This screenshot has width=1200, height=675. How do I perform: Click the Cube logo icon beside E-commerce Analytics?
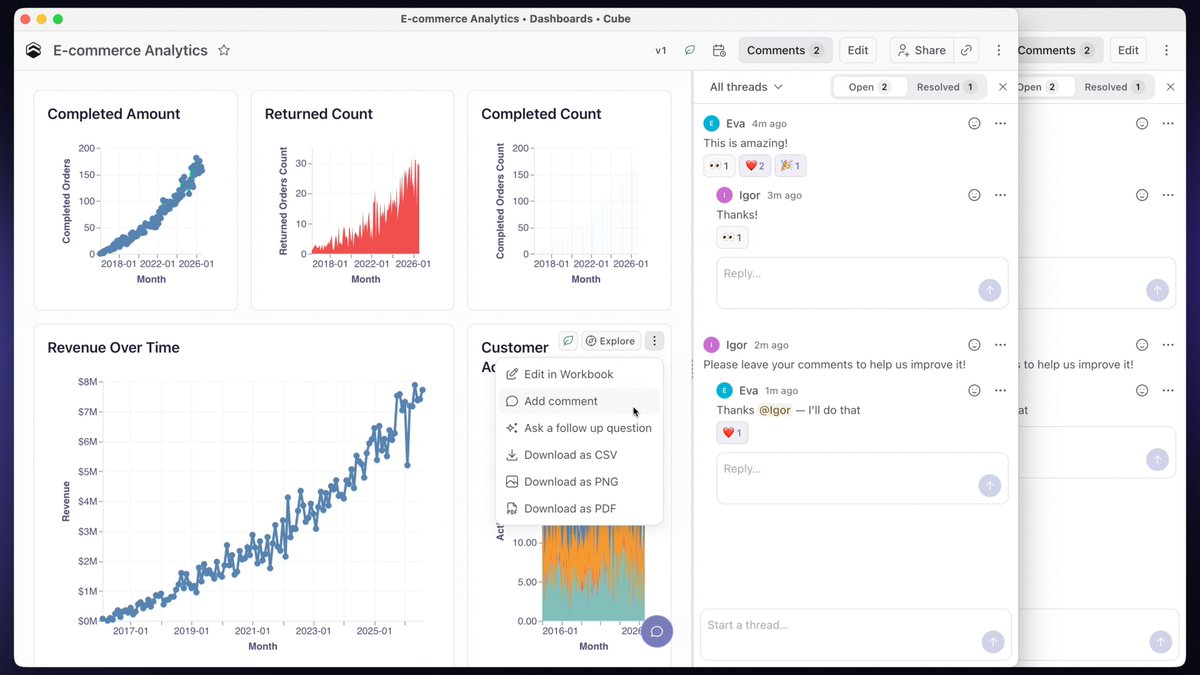click(x=33, y=50)
